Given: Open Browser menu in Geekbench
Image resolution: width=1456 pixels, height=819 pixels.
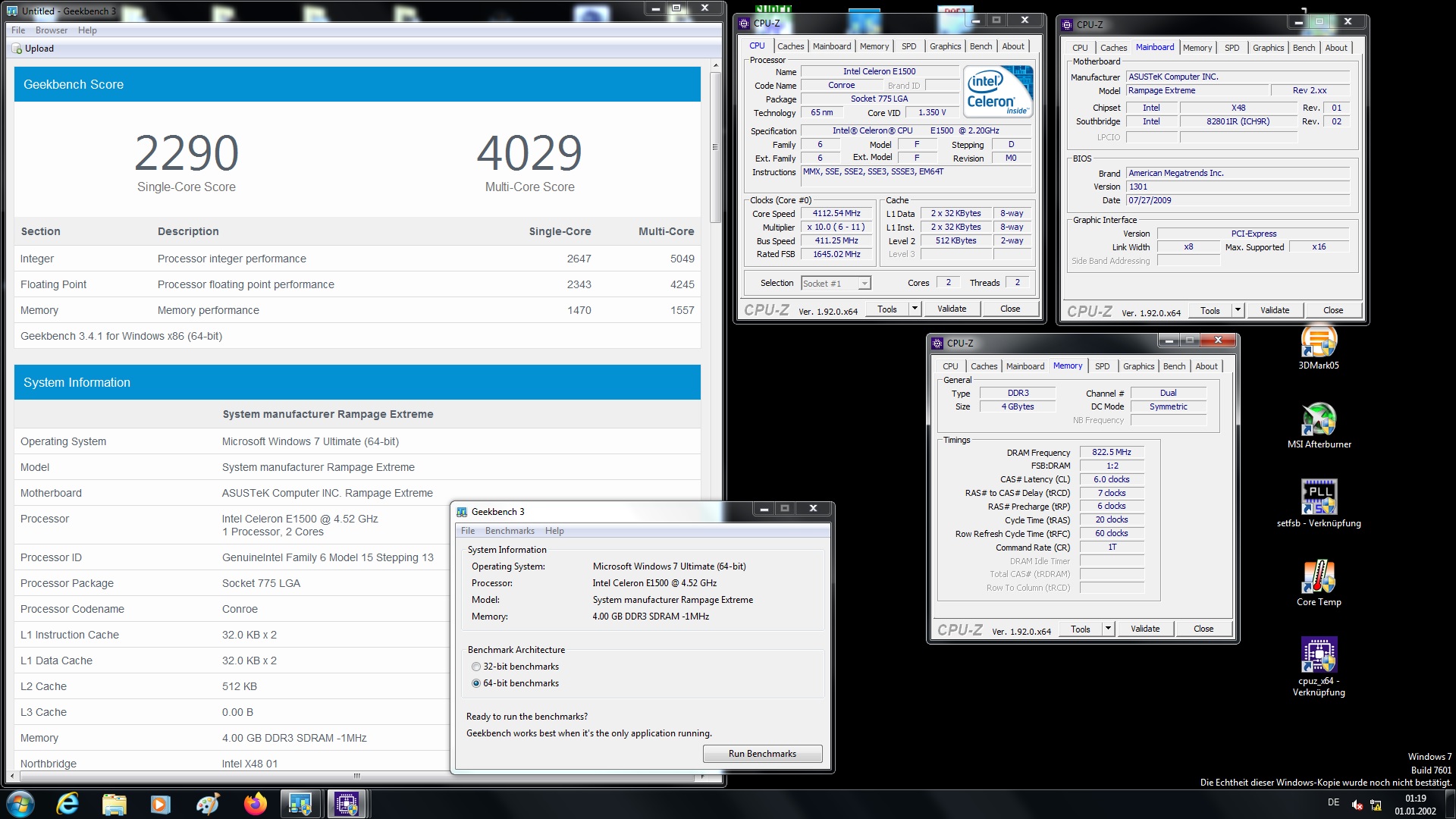Looking at the screenshot, I should [x=52, y=30].
